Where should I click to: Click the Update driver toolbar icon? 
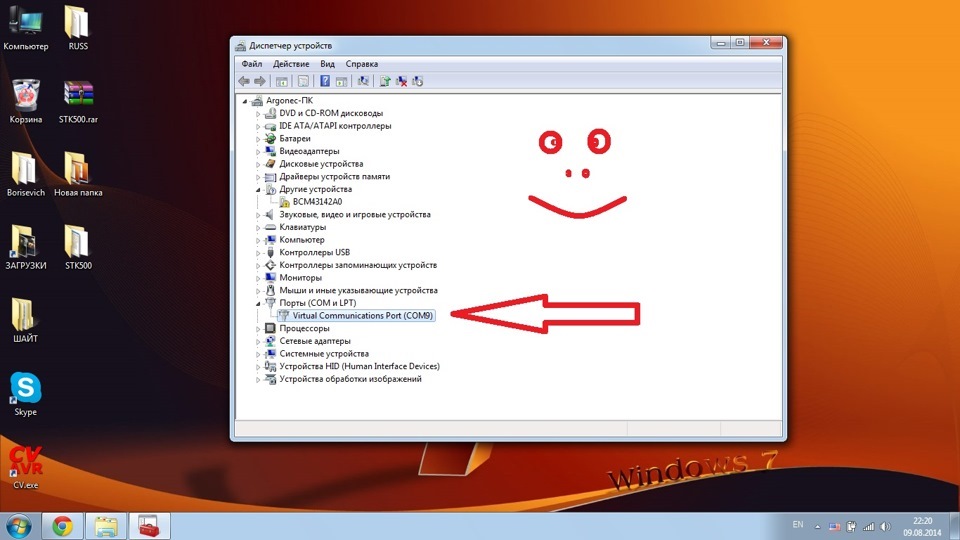coord(384,81)
